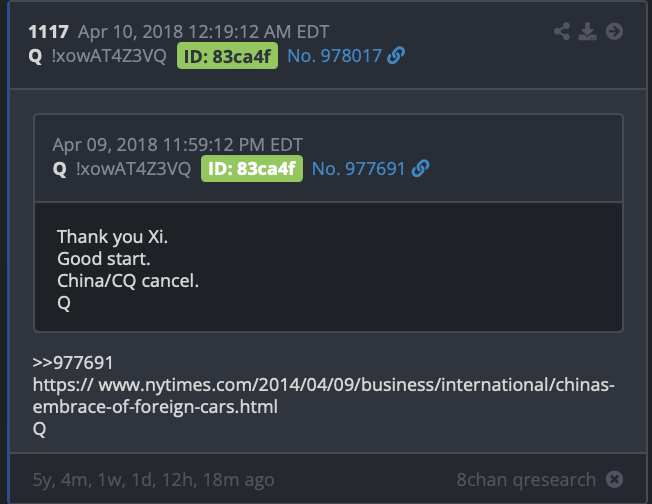Click the !xowAT4Z3VQ tripcode in the main header

[x=107, y=57]
